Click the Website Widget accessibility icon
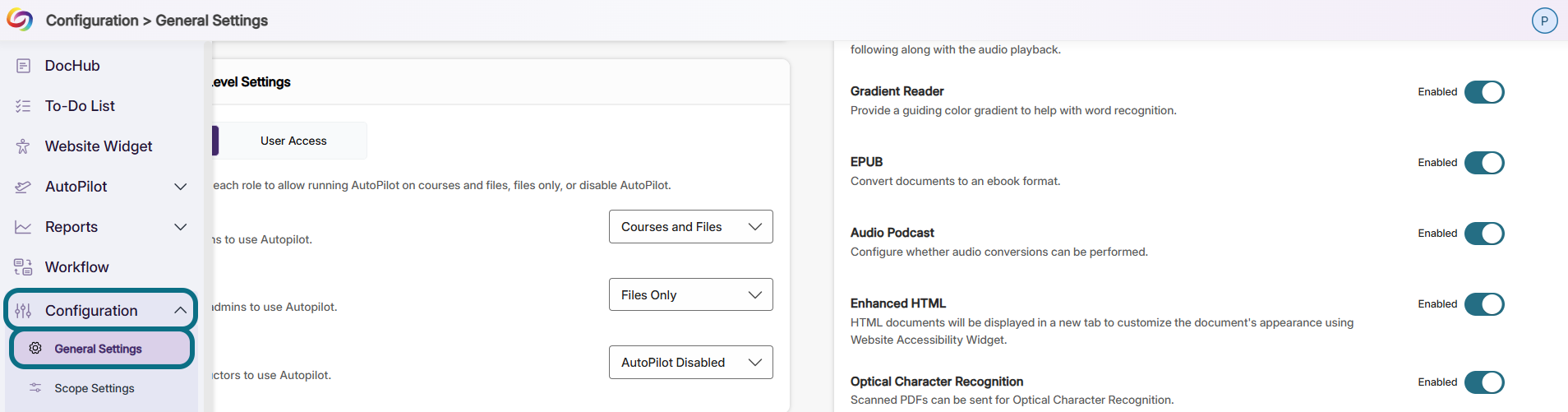This screenshot has height=412, width=1568. click(23, 146)
